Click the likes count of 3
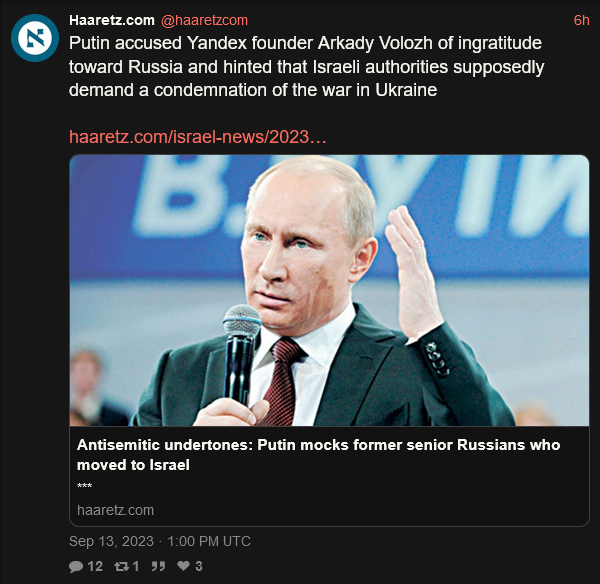The width and height of the screenshot is (600, 584). pos(199,566)
